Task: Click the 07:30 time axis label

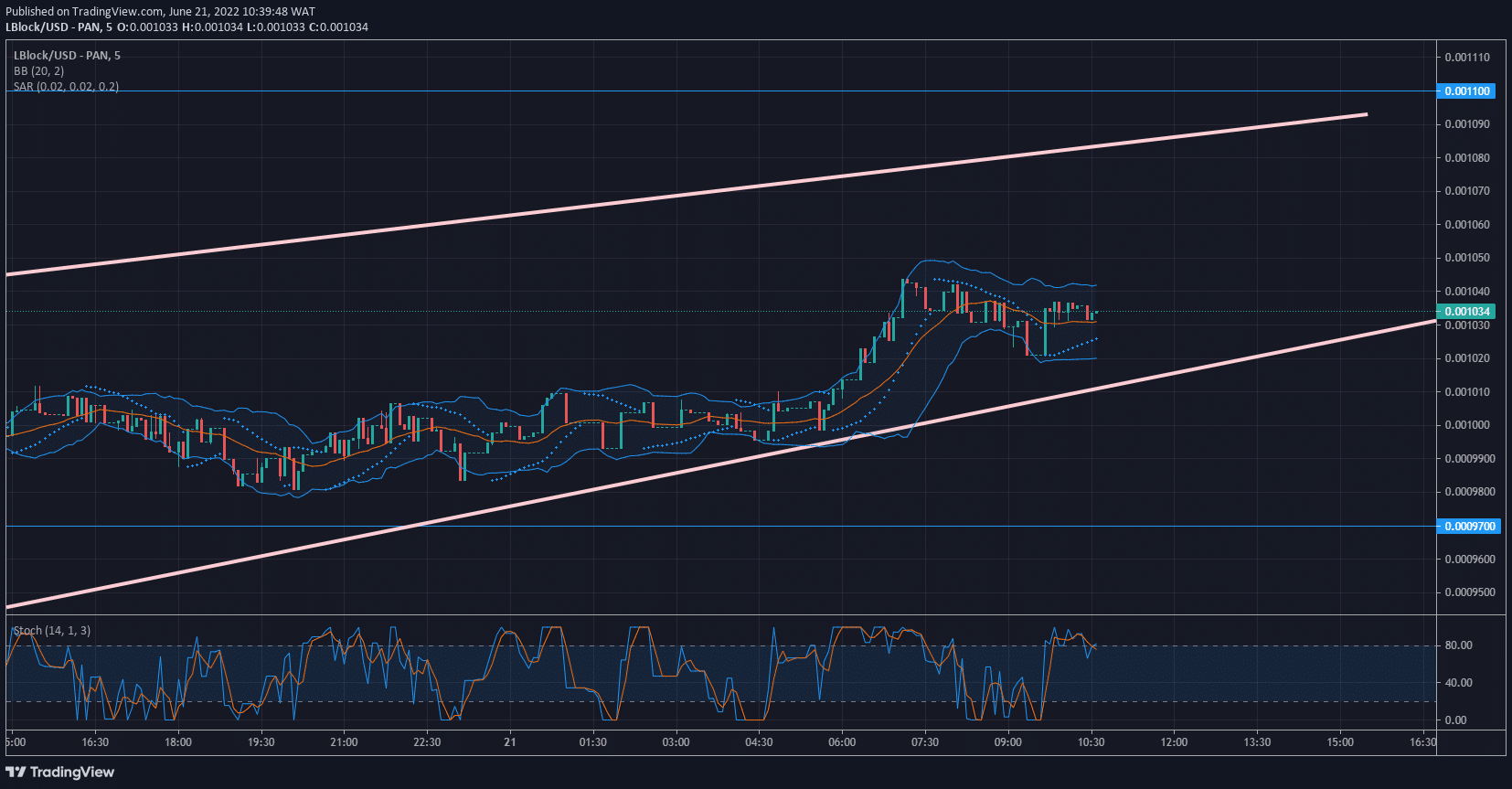Action: pos(924,742)
